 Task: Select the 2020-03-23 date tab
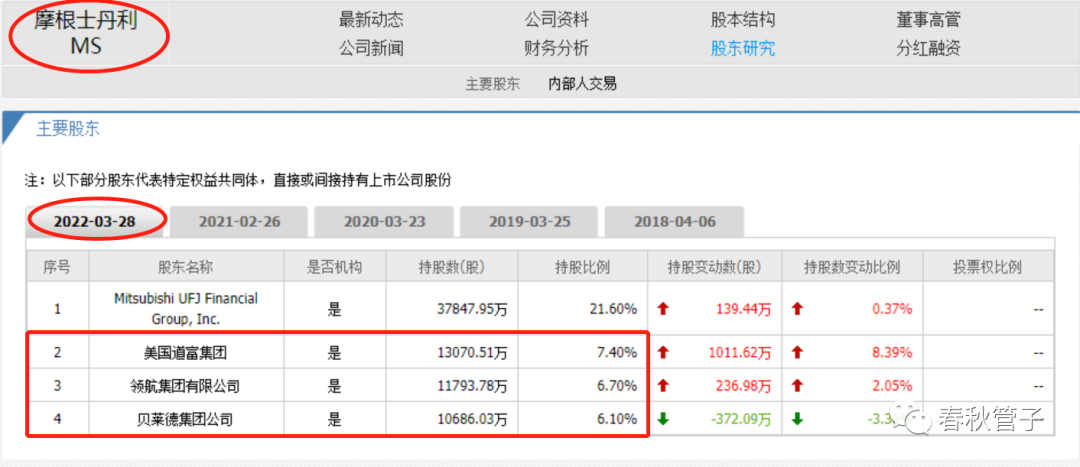(x=384, y=222)
